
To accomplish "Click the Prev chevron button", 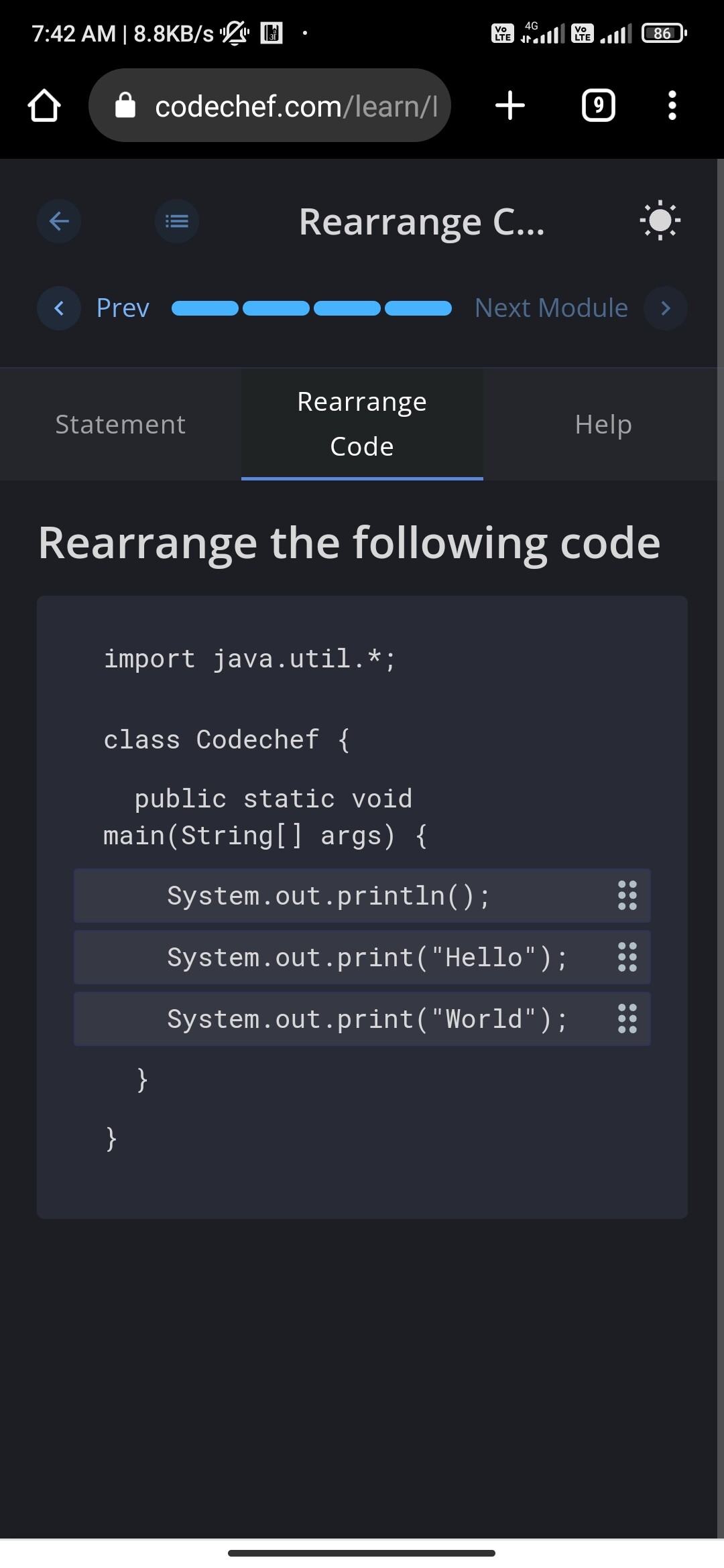I will click(59, 308).
